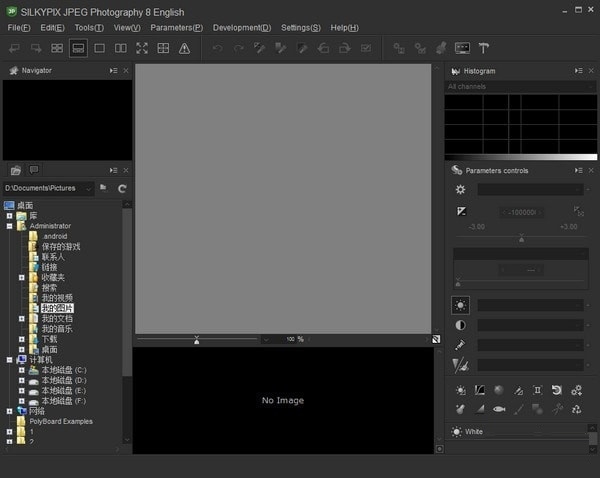Expand the 计算机 tree node

pyautogui.click(x=9, y=360)
